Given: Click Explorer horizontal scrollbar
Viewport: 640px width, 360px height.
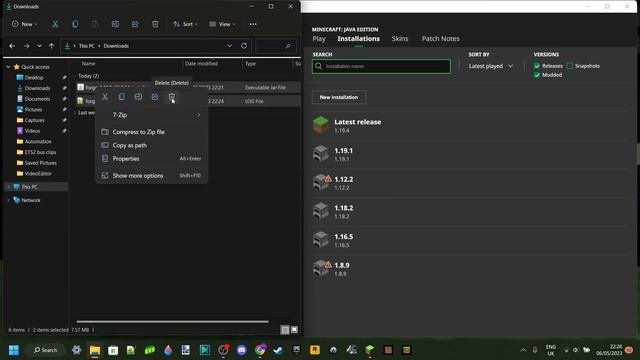Looking at the screenshot, I should click(x=173, y=322).
